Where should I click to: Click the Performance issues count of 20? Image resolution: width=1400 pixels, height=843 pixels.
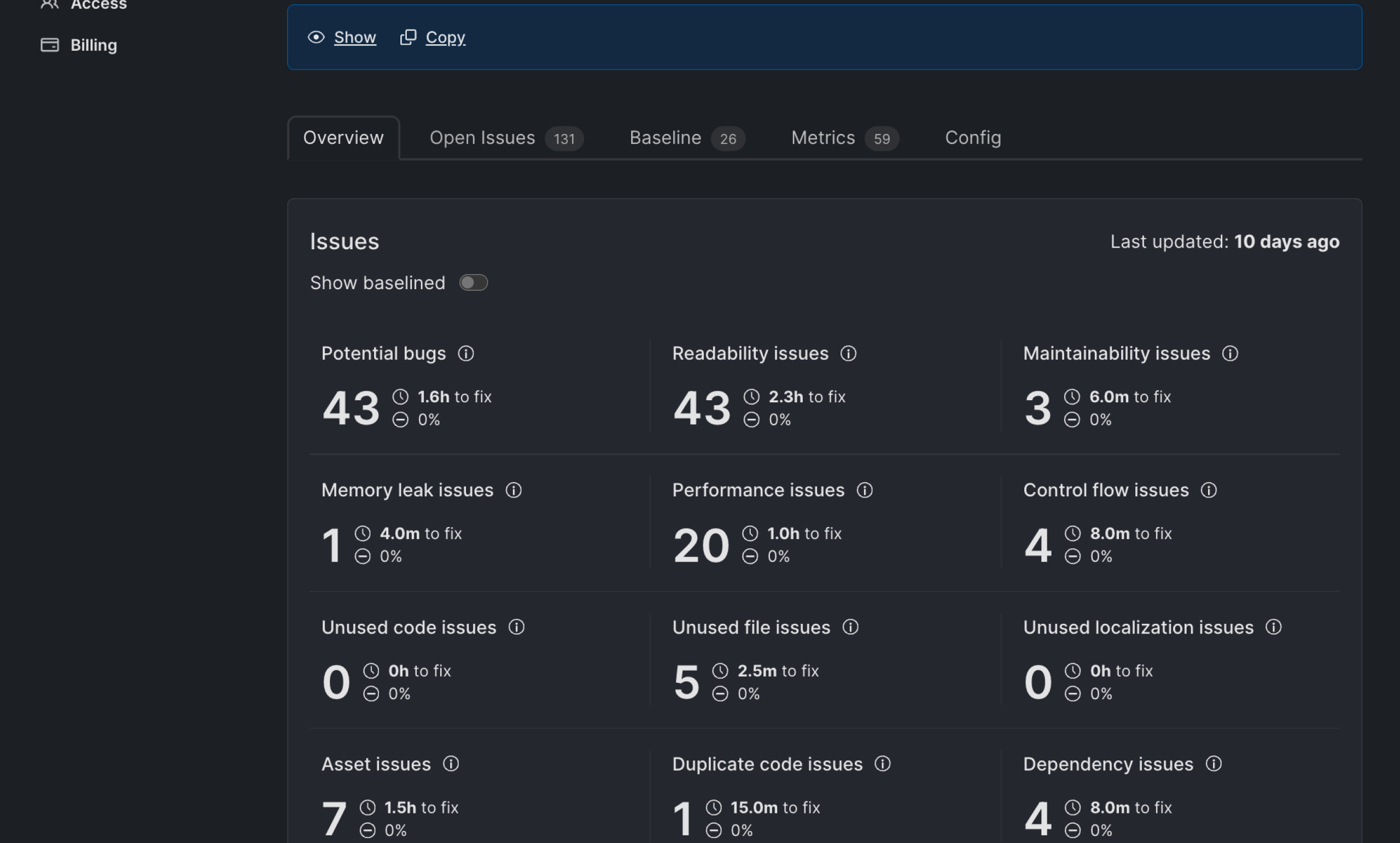[x=701, y=545]
